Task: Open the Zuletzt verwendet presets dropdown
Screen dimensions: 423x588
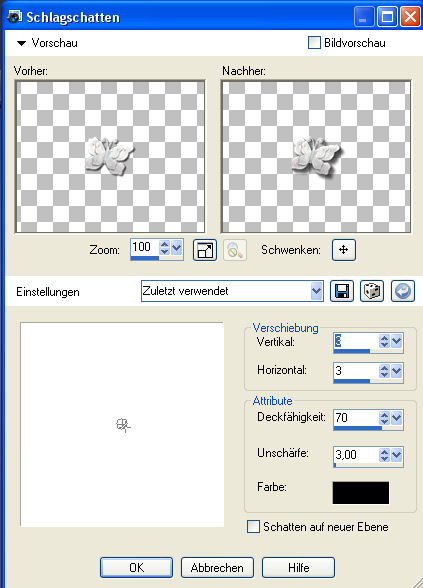Action: click(x=316, y=291)
